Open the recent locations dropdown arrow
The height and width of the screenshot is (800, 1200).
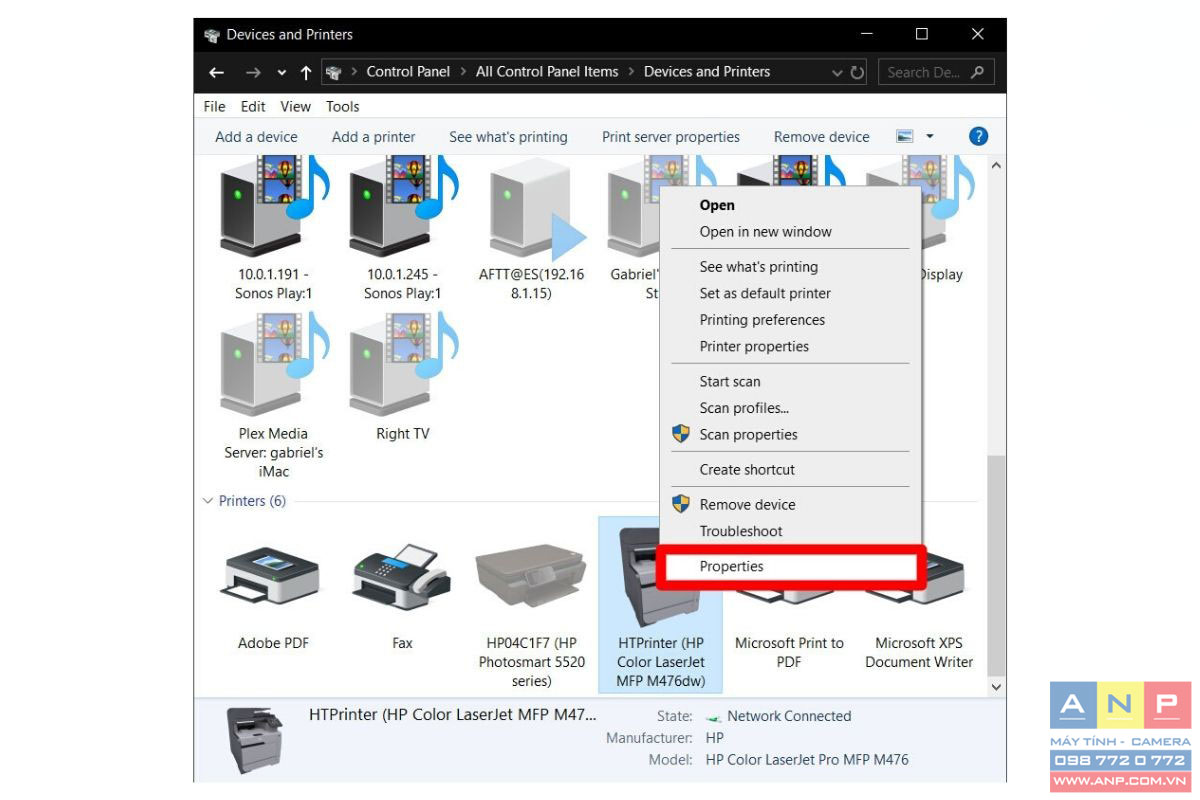click(281, 73)
